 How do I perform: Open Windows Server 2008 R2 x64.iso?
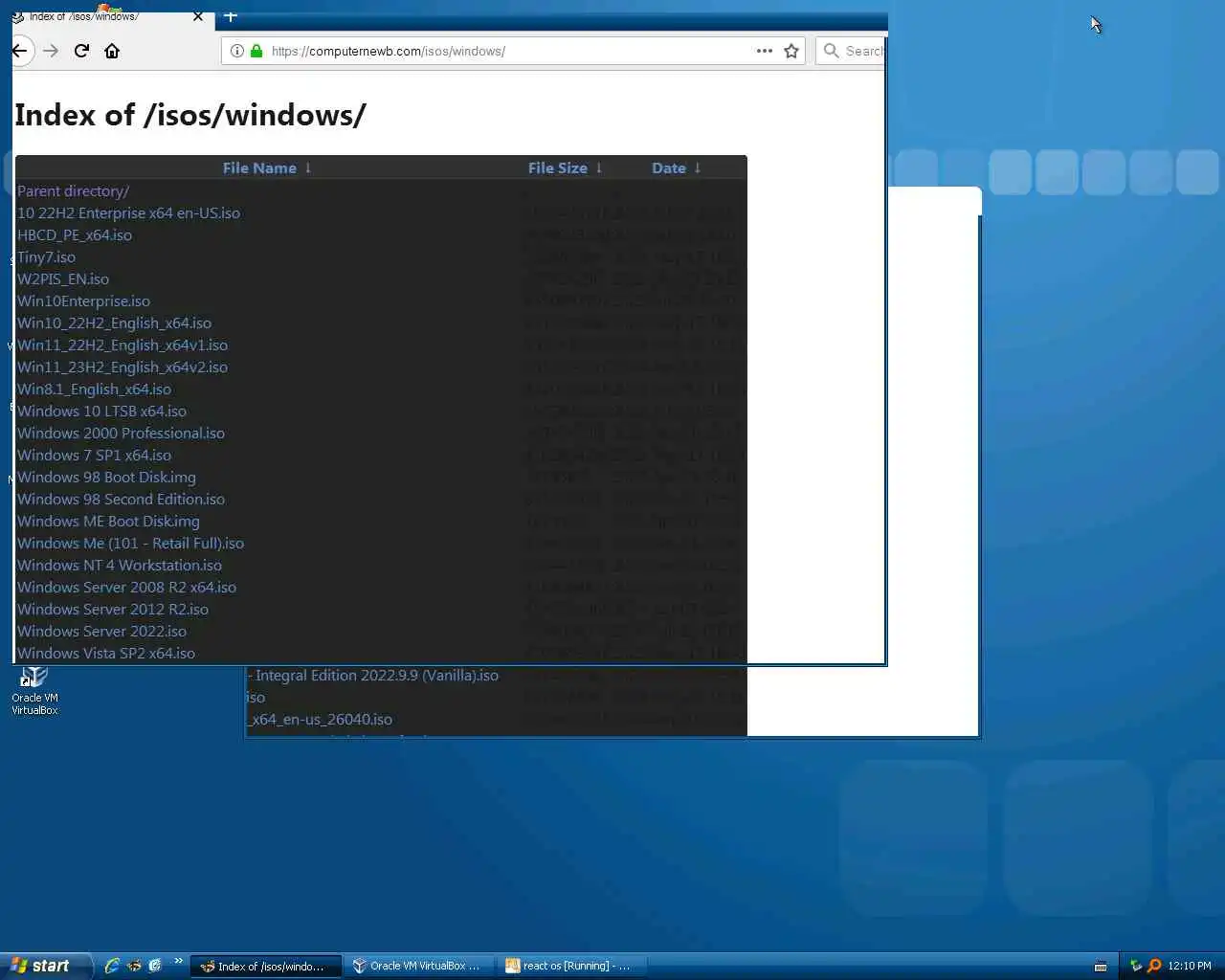click(x=126, y=588)
